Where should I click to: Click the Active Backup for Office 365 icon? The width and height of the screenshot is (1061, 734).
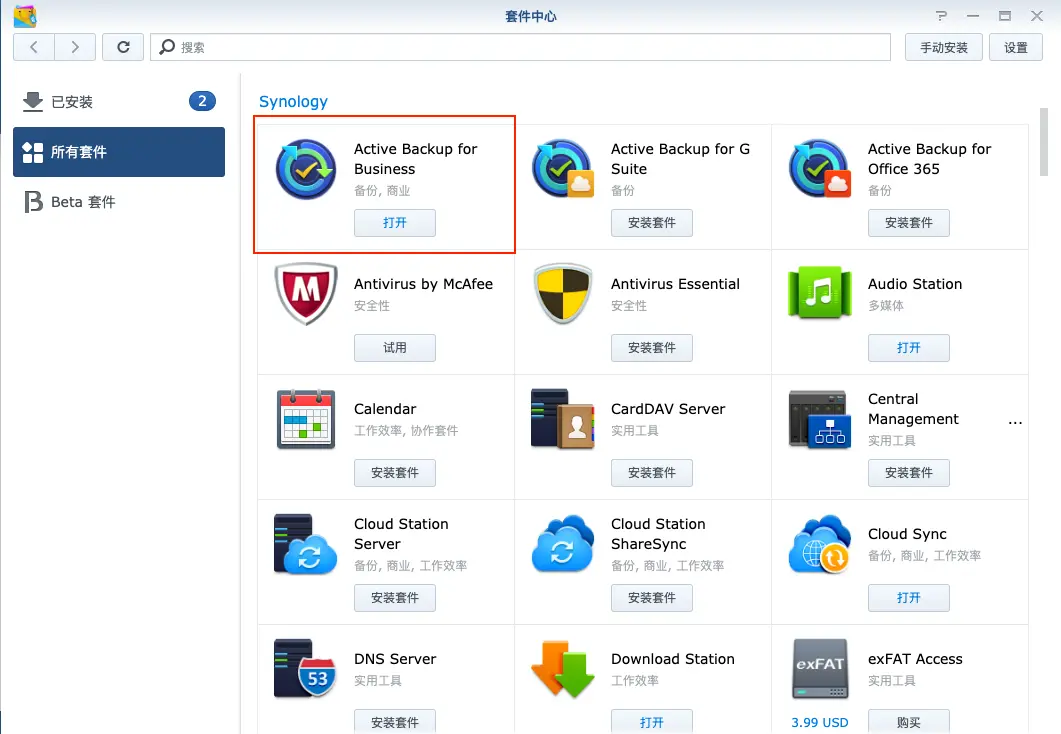[820, 169]
